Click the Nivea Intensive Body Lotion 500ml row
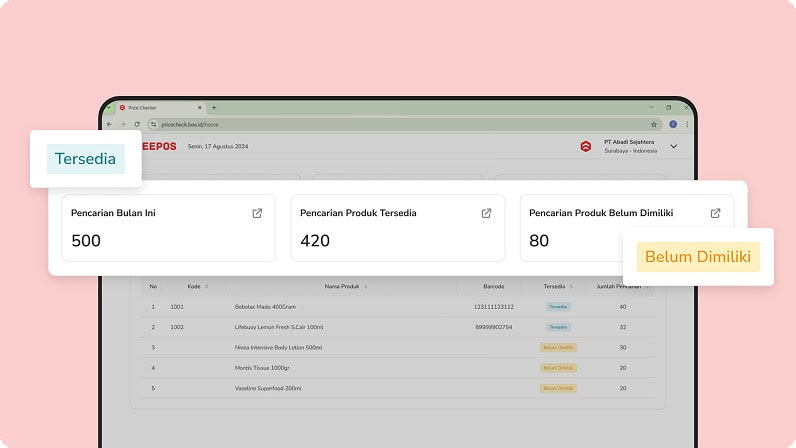The image size is (796, 448). [397, 347]
